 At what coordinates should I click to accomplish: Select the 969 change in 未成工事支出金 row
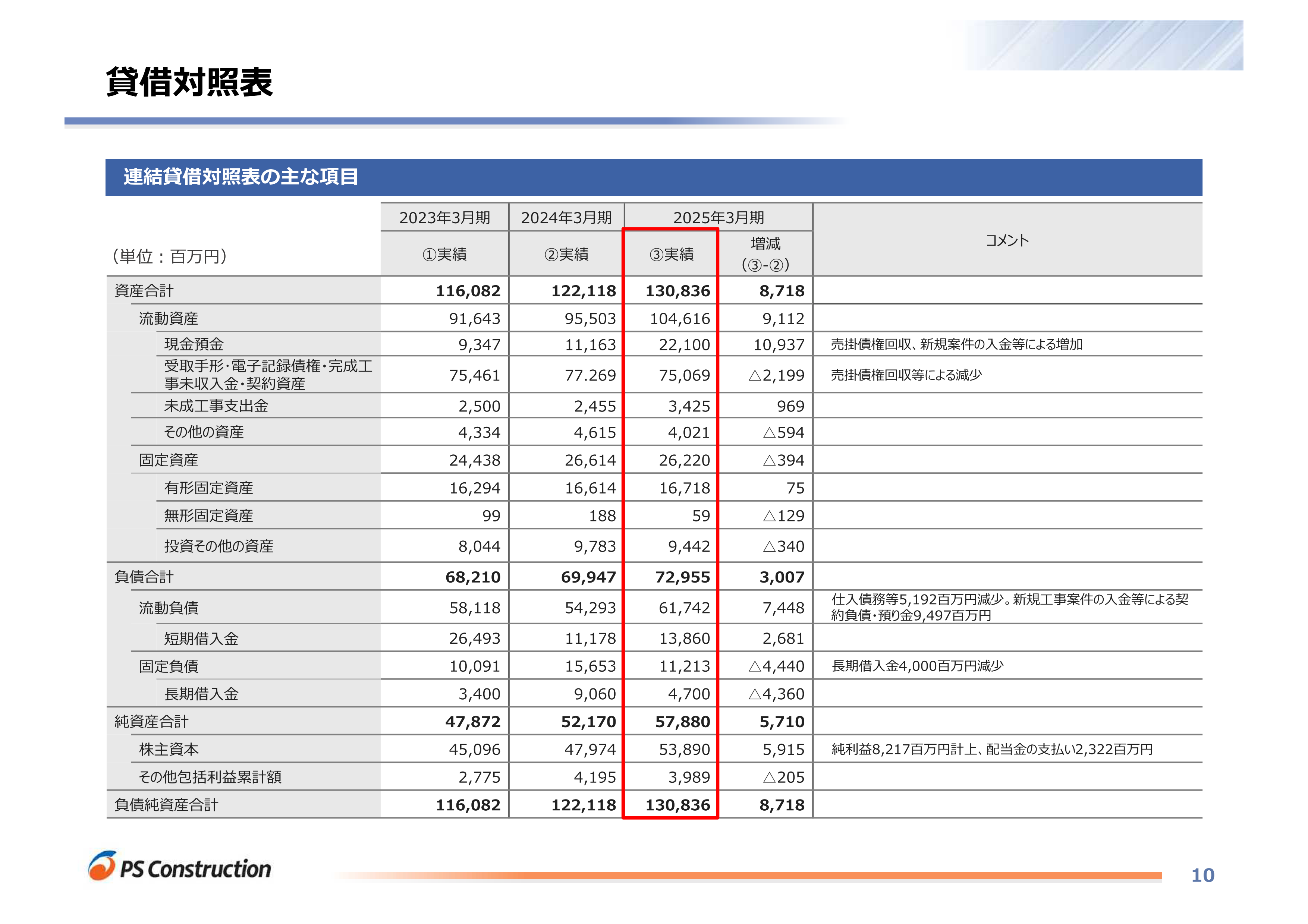[791, 406]
